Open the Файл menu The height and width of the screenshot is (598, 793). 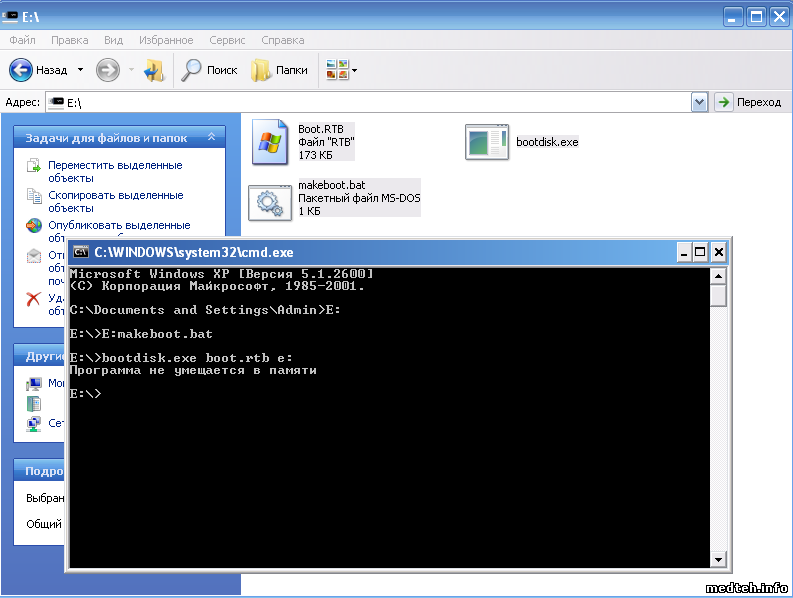22,40
